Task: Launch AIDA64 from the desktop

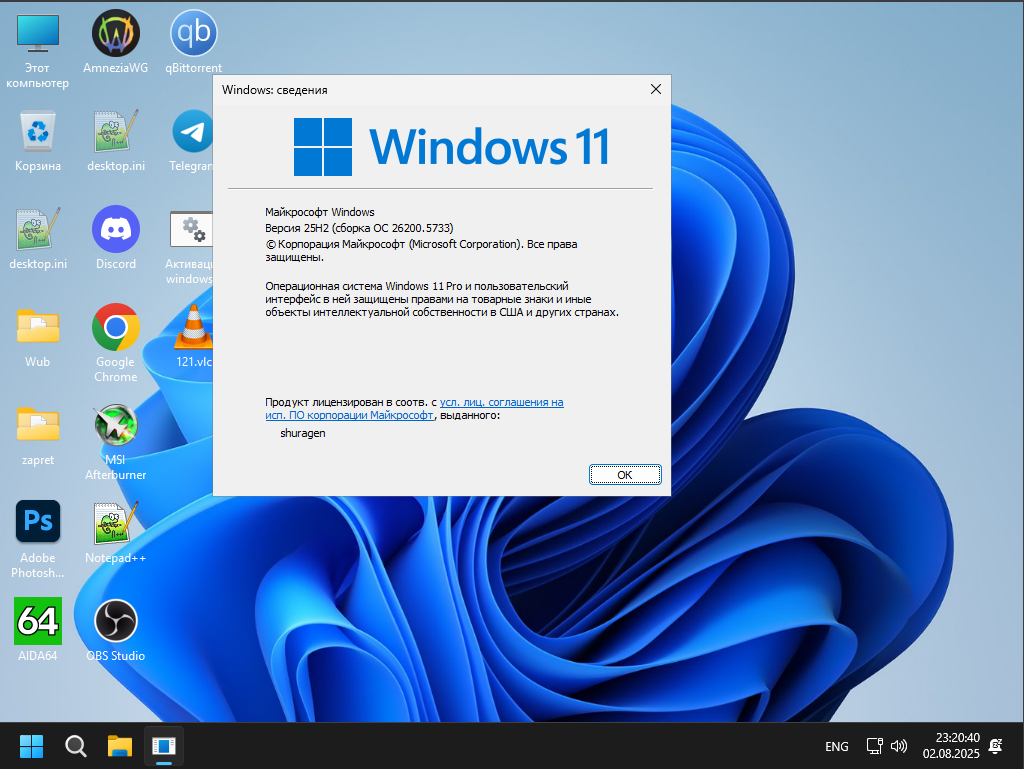Action: point(38,631)
